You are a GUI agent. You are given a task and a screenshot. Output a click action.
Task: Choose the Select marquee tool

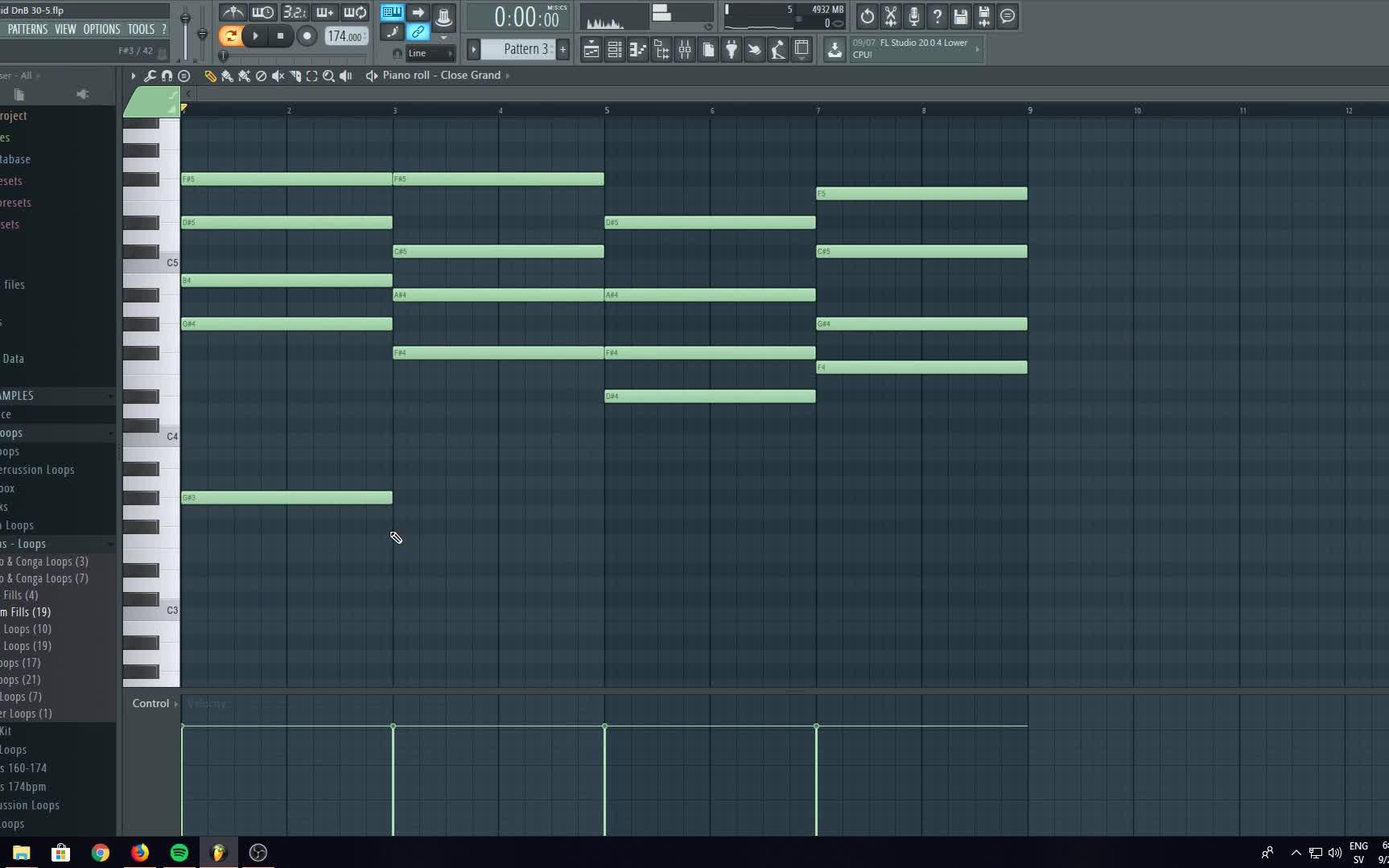click(311, 76)
